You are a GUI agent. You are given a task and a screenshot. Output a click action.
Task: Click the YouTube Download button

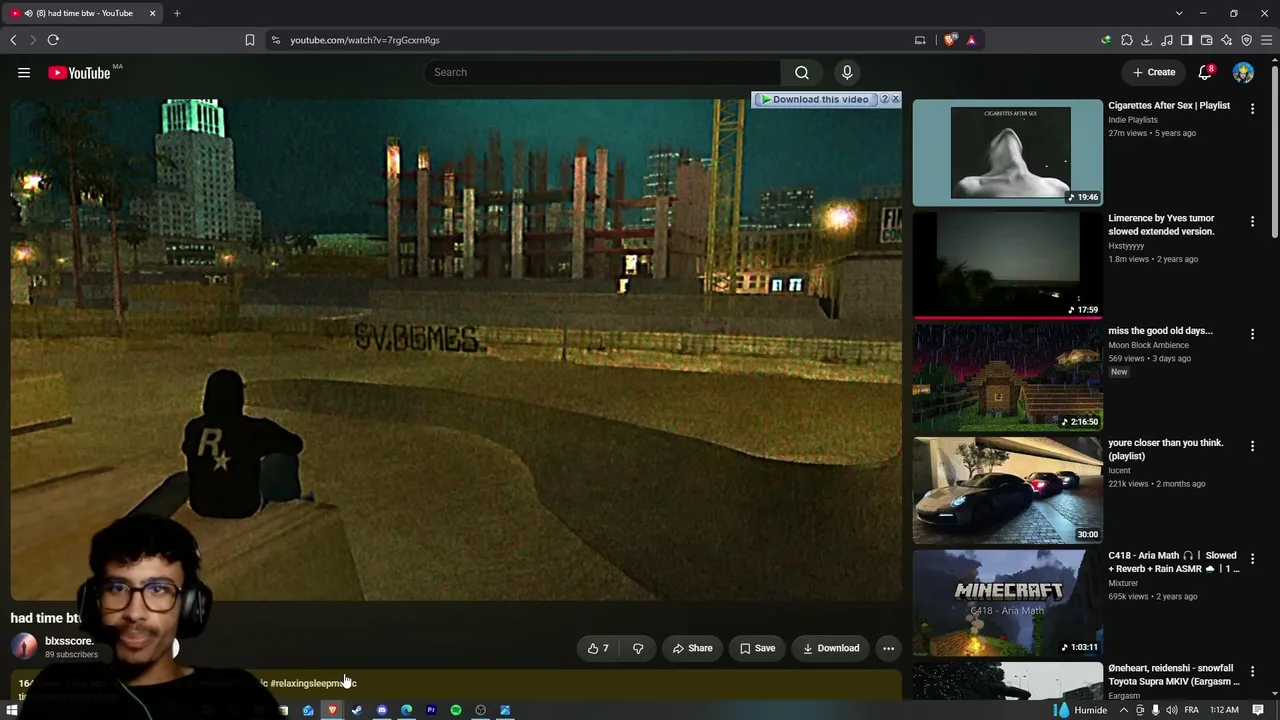coord(831,648)
